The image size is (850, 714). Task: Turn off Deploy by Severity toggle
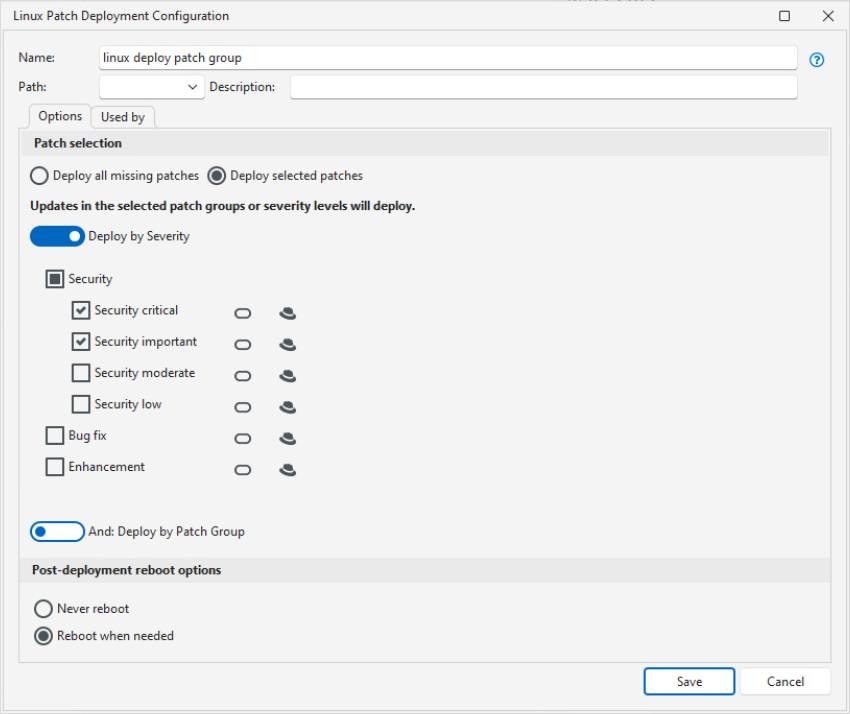pyautogui.click(x=57, y=236)
